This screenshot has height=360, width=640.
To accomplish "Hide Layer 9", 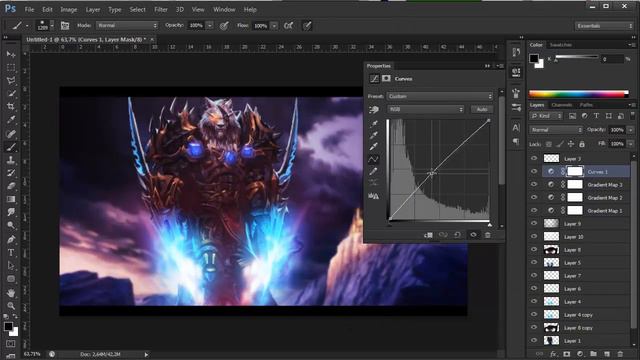I will click(x=534, y=224).
